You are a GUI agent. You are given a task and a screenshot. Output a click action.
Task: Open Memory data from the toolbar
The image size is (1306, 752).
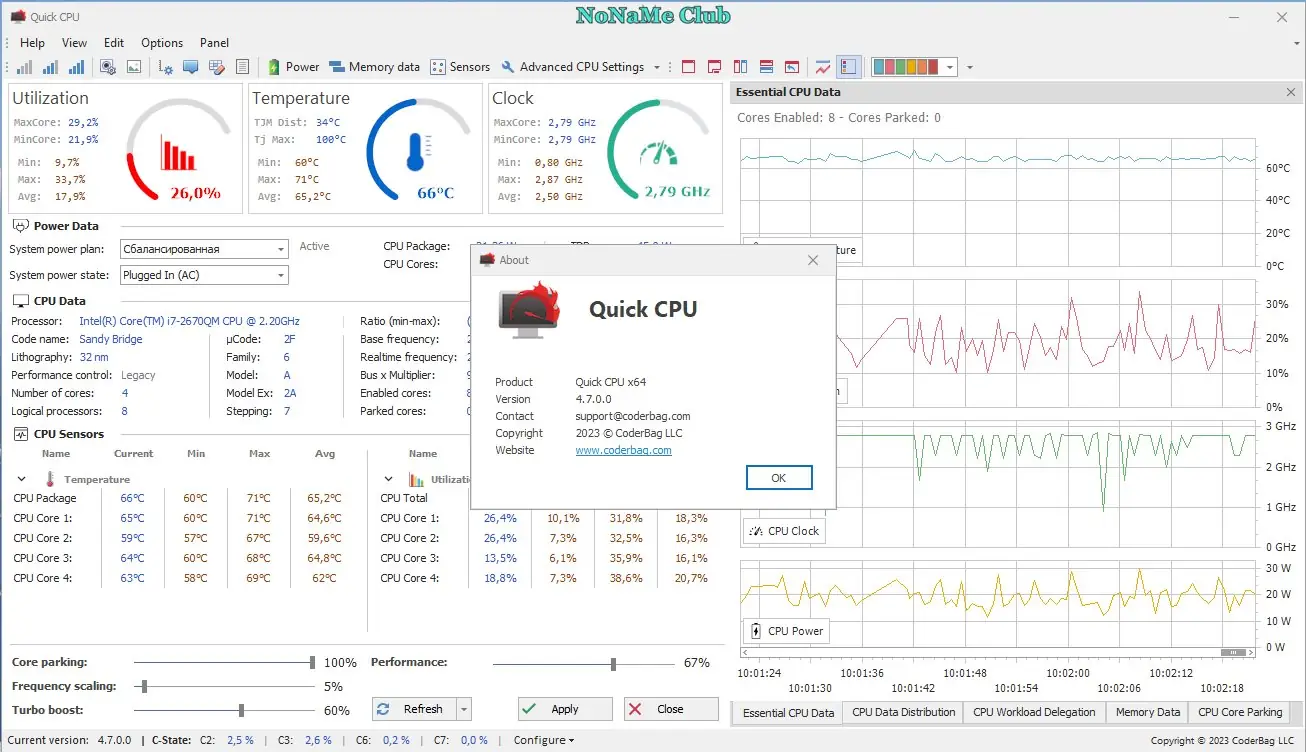(x=374, y=67)
